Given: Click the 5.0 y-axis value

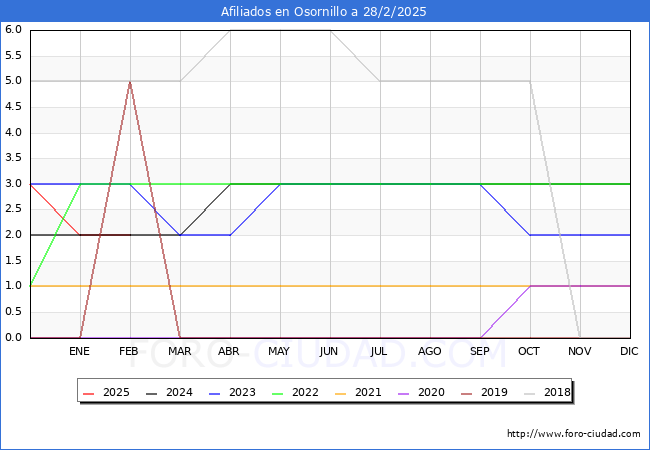Looking at the screenshot, I should click(13, 81).
